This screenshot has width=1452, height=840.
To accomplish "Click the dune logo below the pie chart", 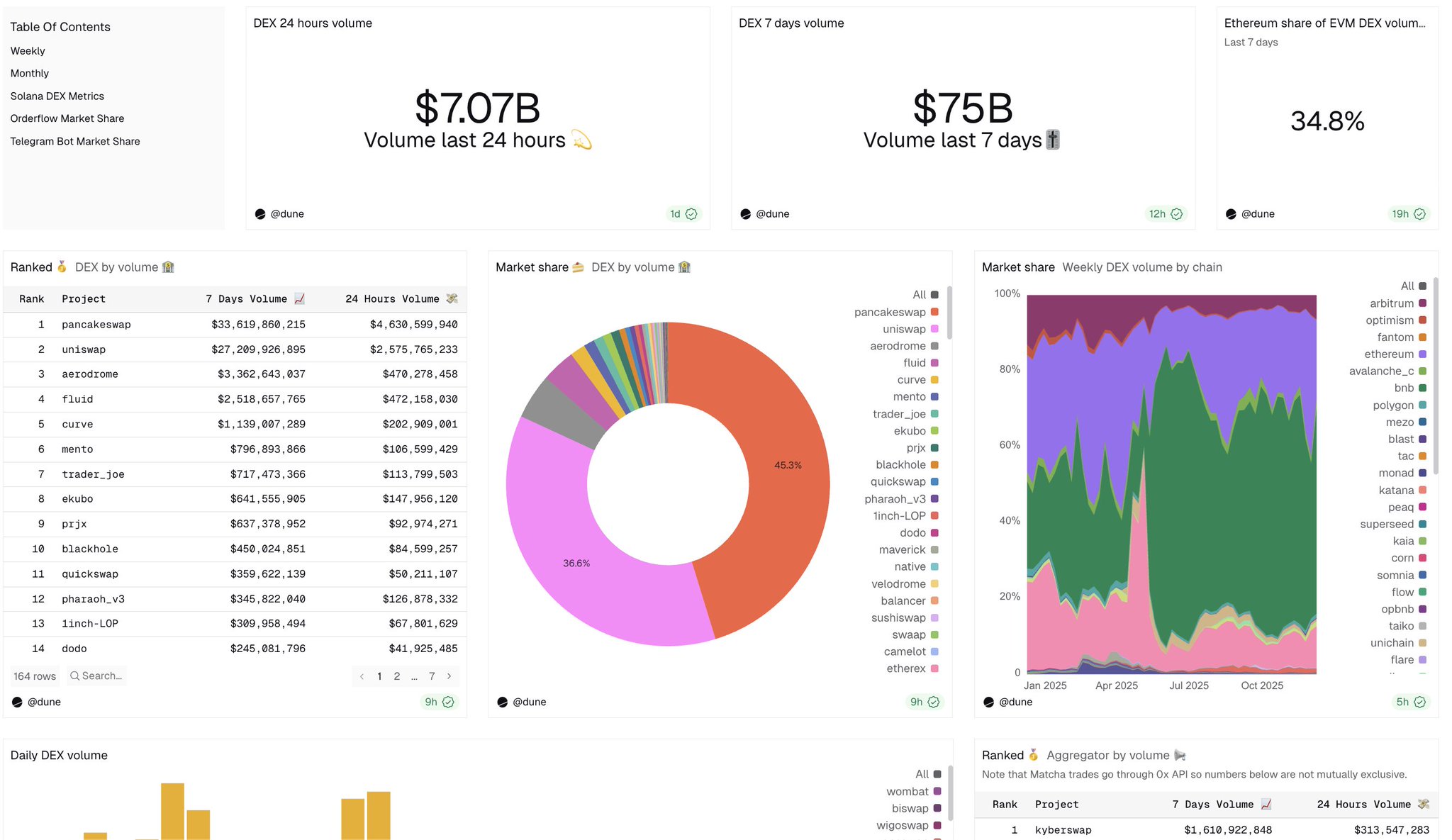I will click(x=503, y=702).
